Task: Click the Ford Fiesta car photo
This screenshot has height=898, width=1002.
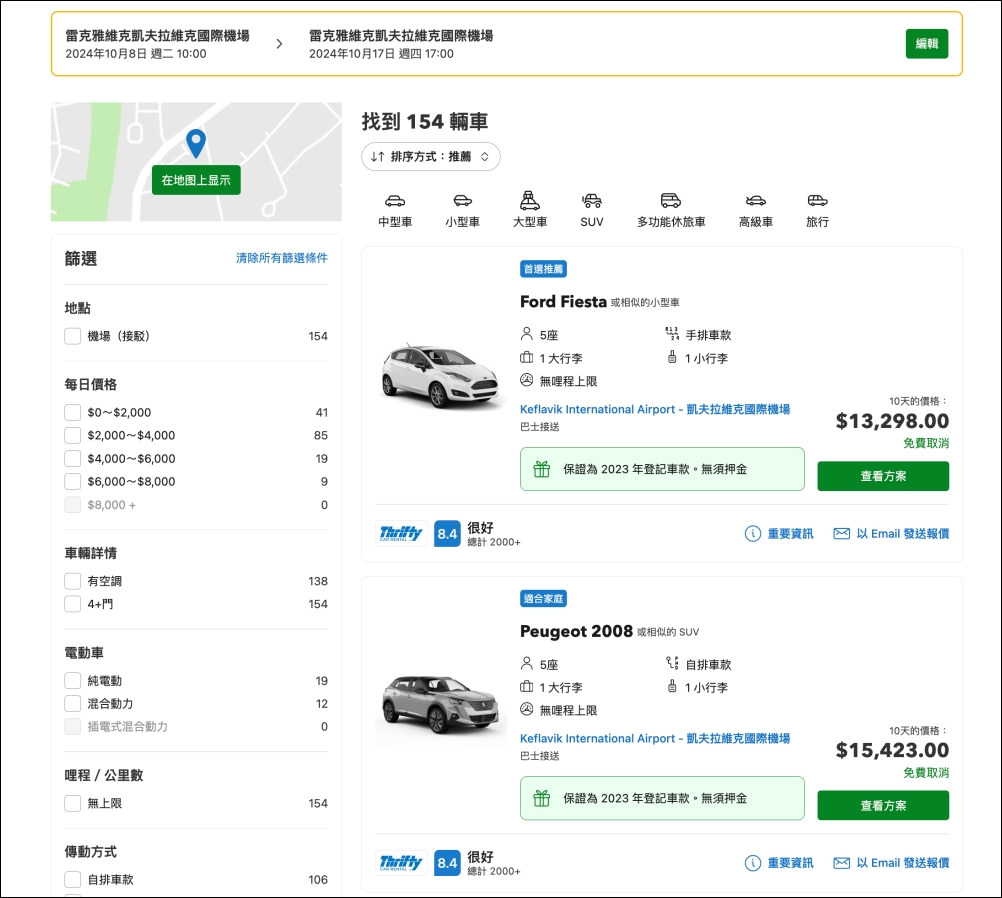Action: click(x=440, y=376)
